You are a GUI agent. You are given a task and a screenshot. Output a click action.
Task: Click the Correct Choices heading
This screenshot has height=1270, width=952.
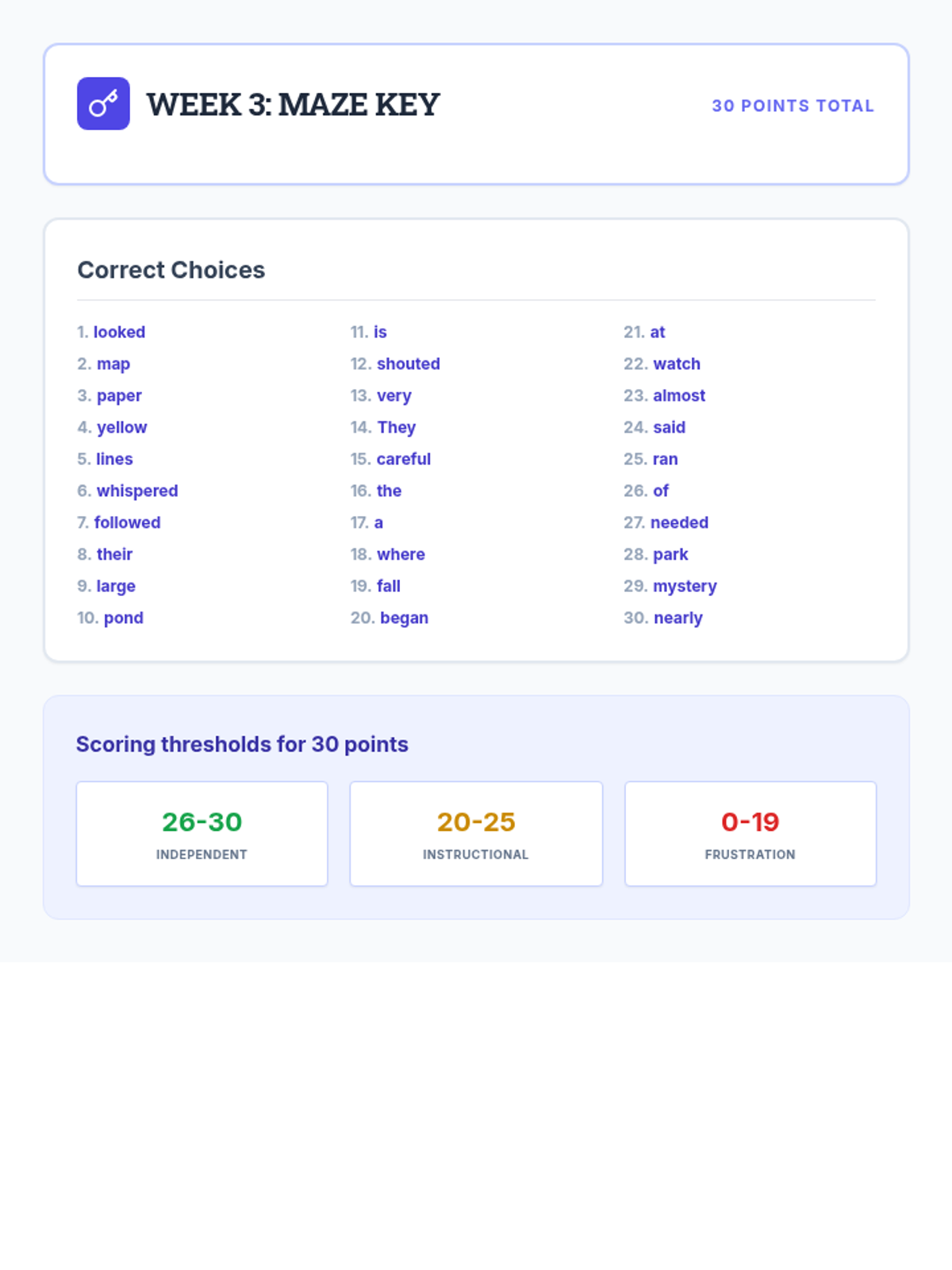[x=171, y=270]
